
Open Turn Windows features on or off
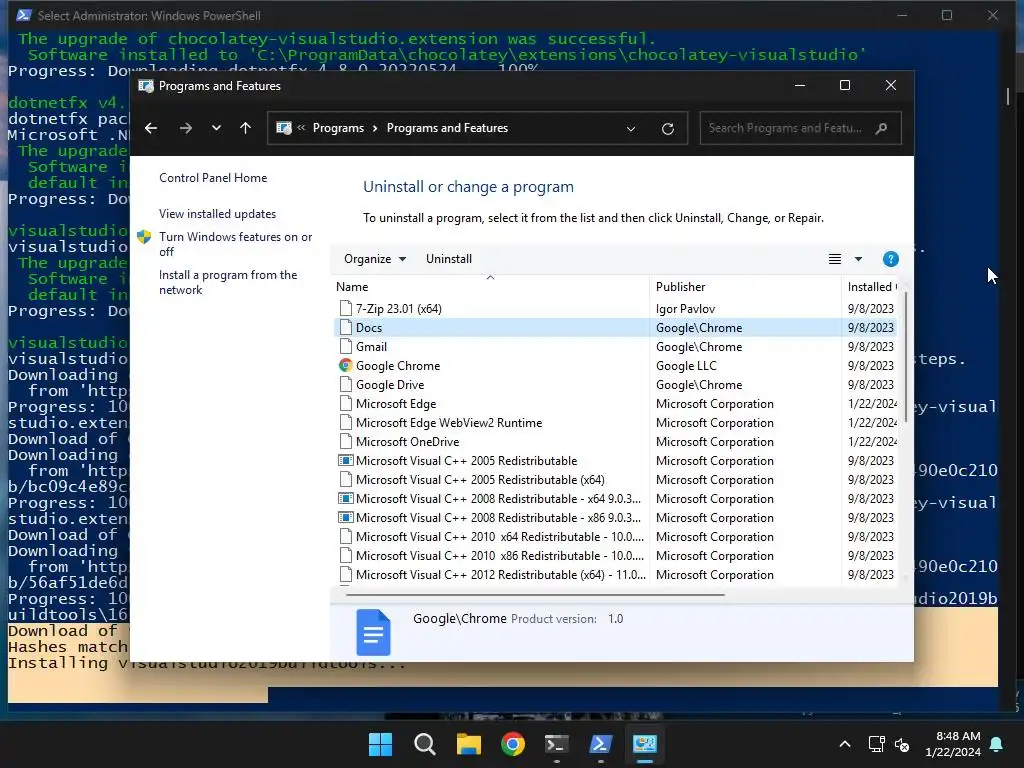point(236,244)
